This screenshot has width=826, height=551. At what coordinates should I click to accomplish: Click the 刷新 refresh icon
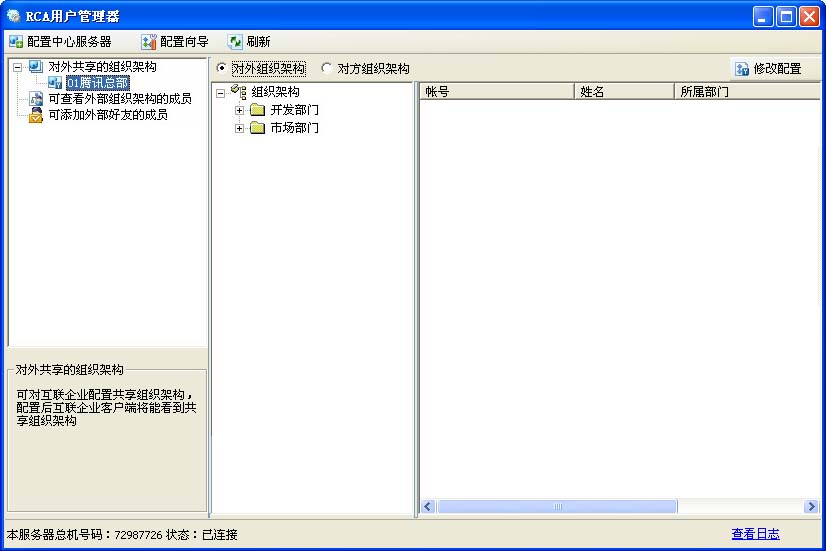[x=235, y=42]
